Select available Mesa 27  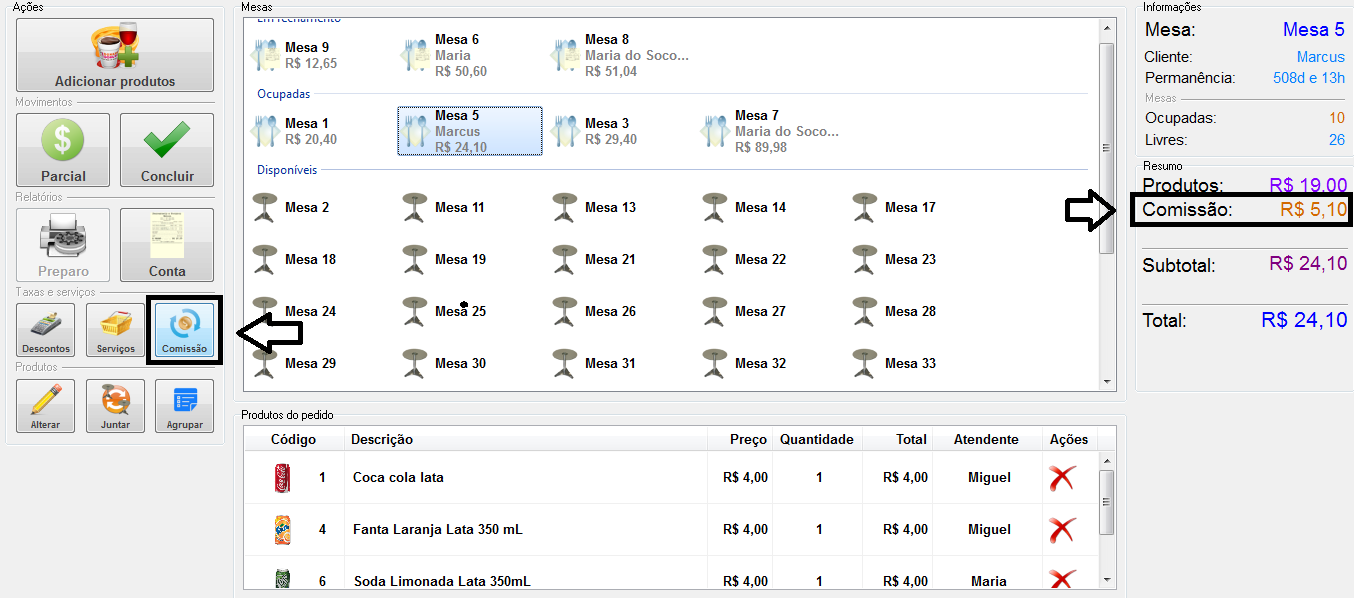tap(745, 311)
